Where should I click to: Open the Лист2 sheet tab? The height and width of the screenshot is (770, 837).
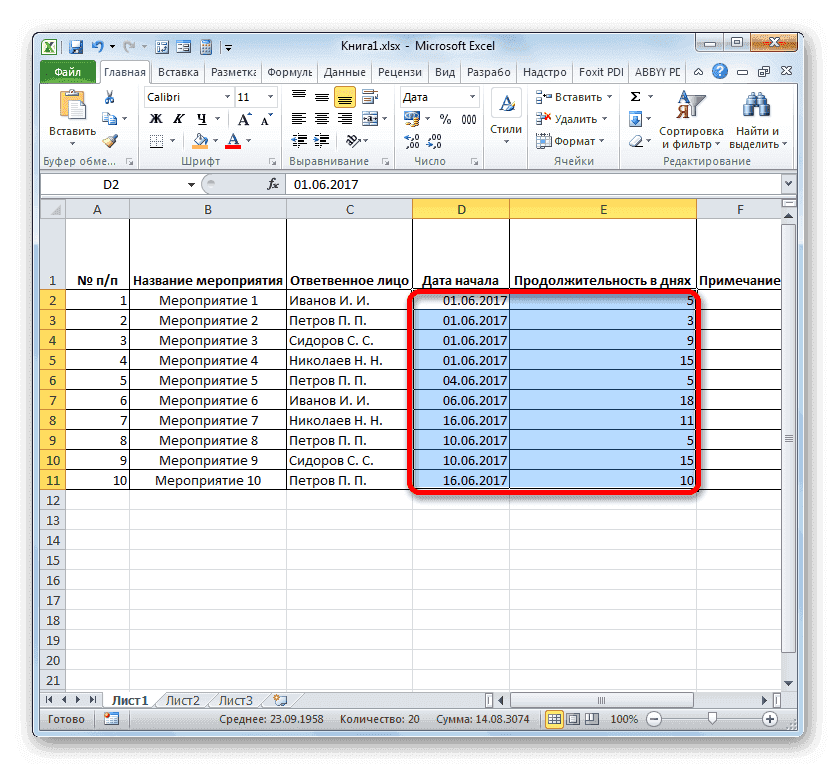coord(181,700)
